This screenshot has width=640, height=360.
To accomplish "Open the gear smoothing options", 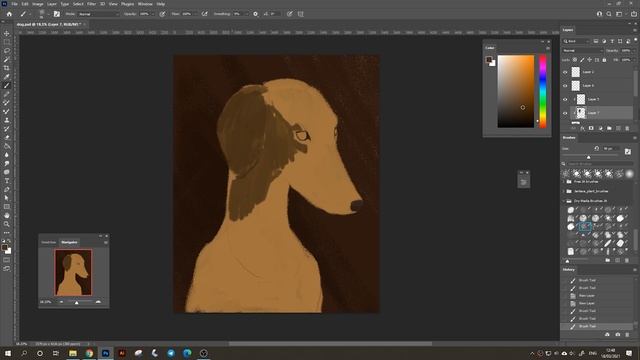I will pyautogui.click(x=256, y=14).
